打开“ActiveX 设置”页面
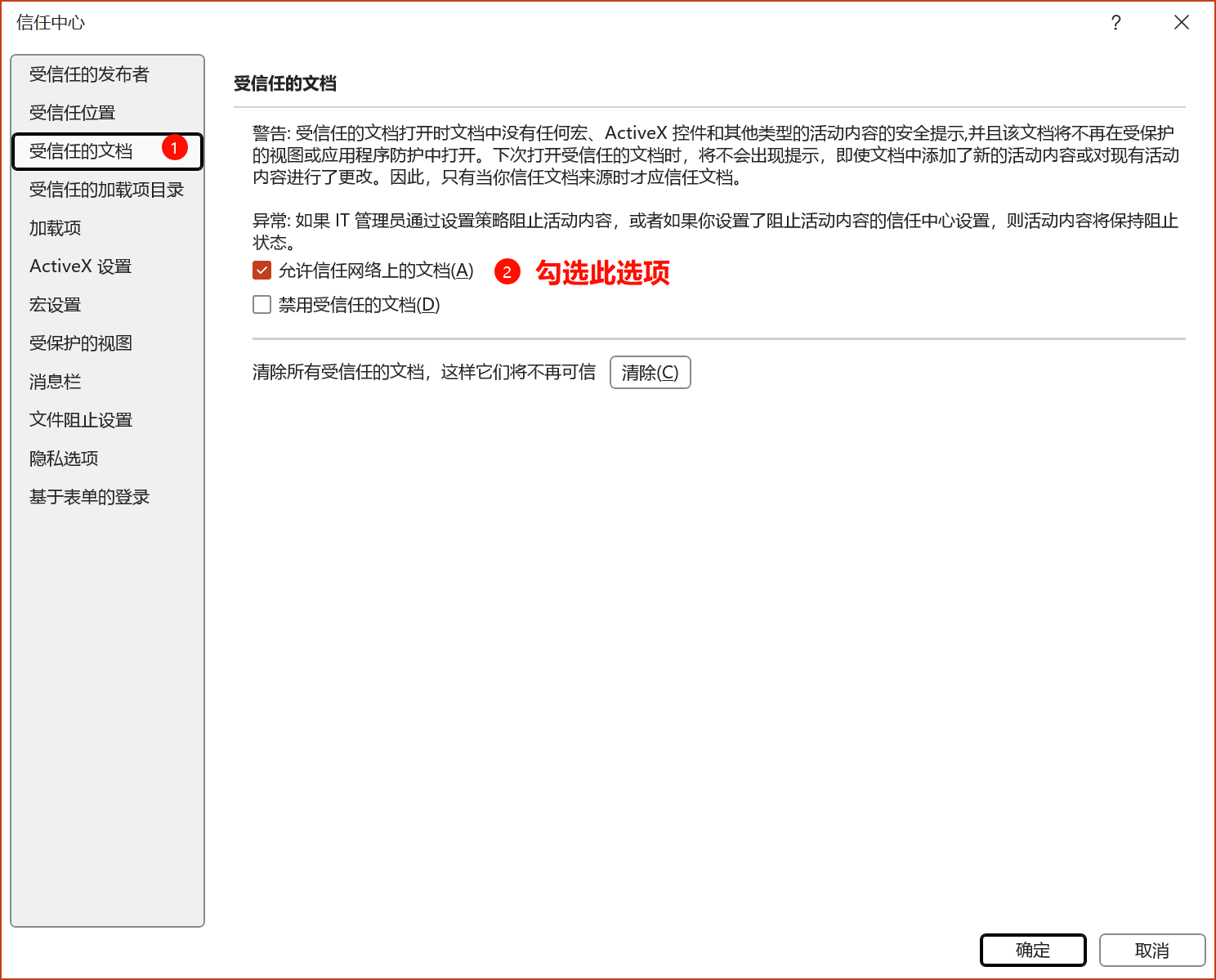Screen dimensions: 1216x980 [x=79, y=266]
